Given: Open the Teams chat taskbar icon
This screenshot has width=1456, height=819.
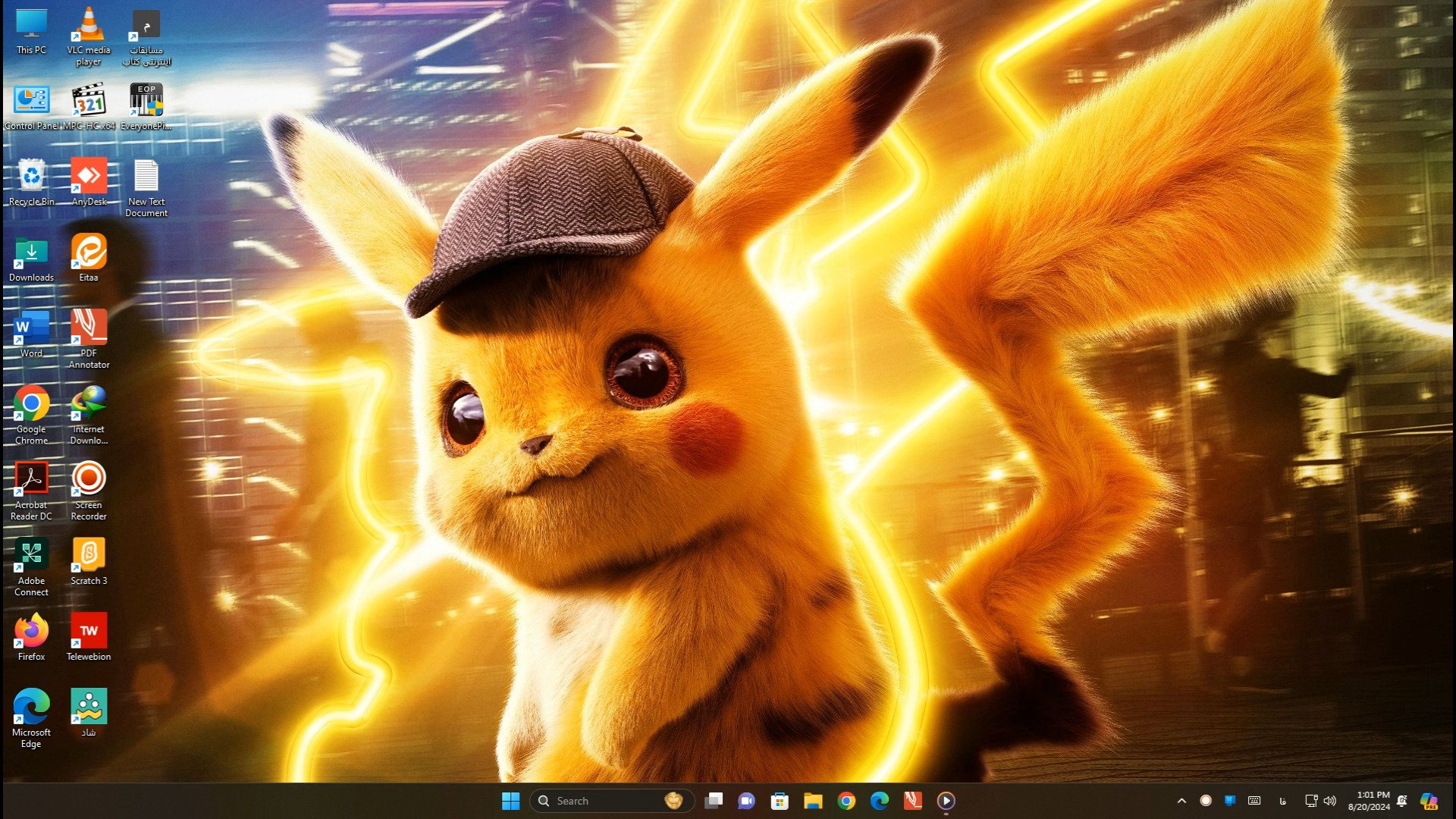Looking at the screenshot, I should tap(746, 801).
